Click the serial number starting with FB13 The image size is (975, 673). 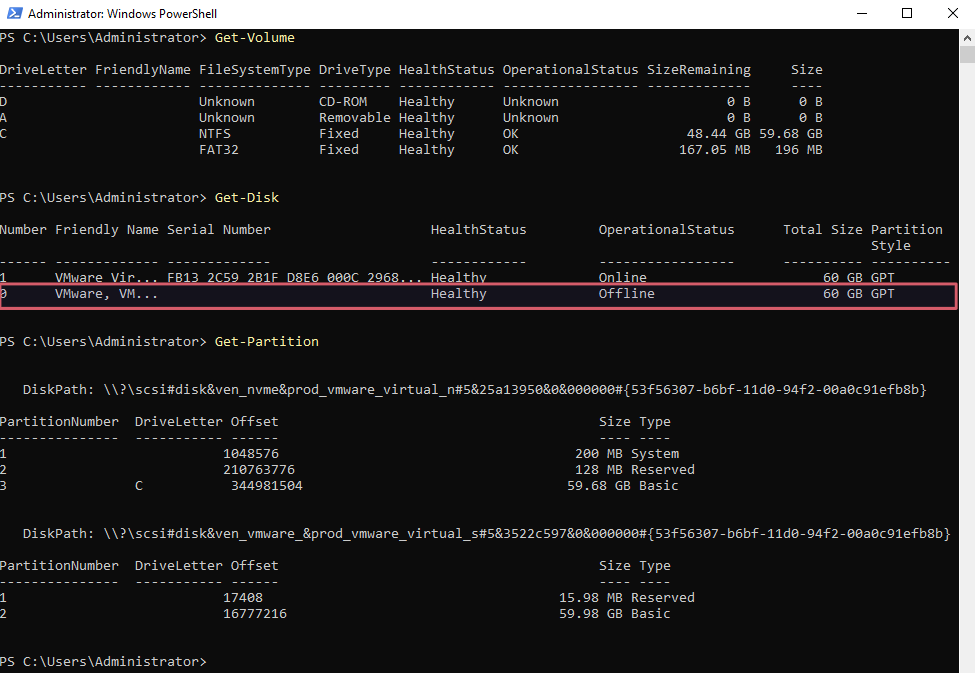tap(295, 277)
